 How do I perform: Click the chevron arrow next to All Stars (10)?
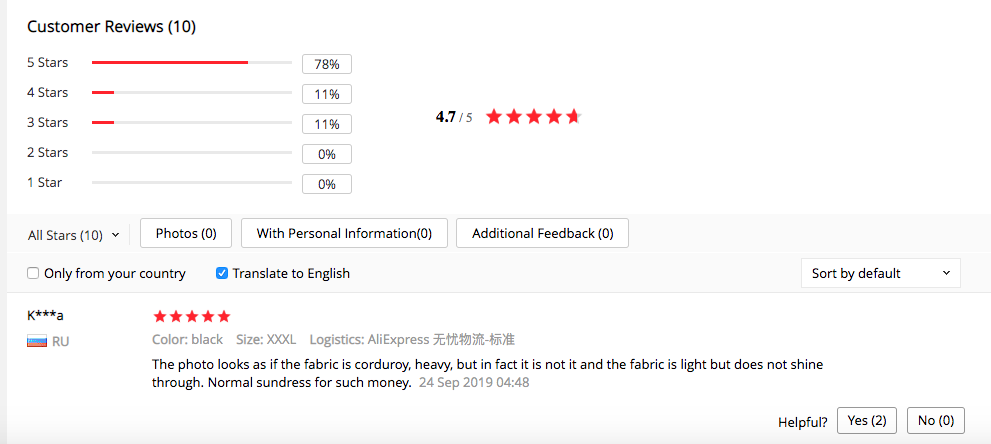(115, 235)
